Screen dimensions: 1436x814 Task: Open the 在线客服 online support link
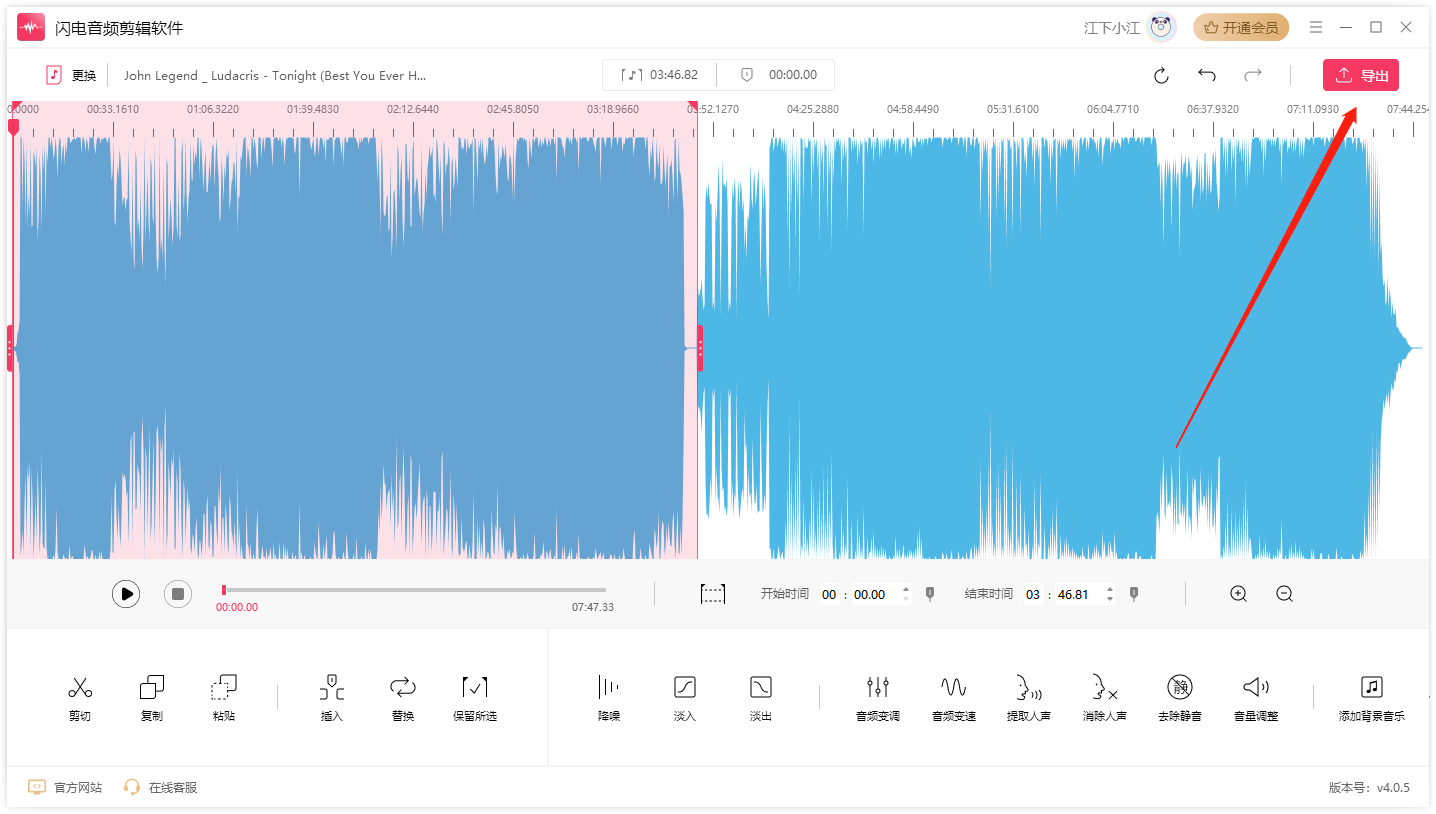pyautogui.click(x=160, y=787)
